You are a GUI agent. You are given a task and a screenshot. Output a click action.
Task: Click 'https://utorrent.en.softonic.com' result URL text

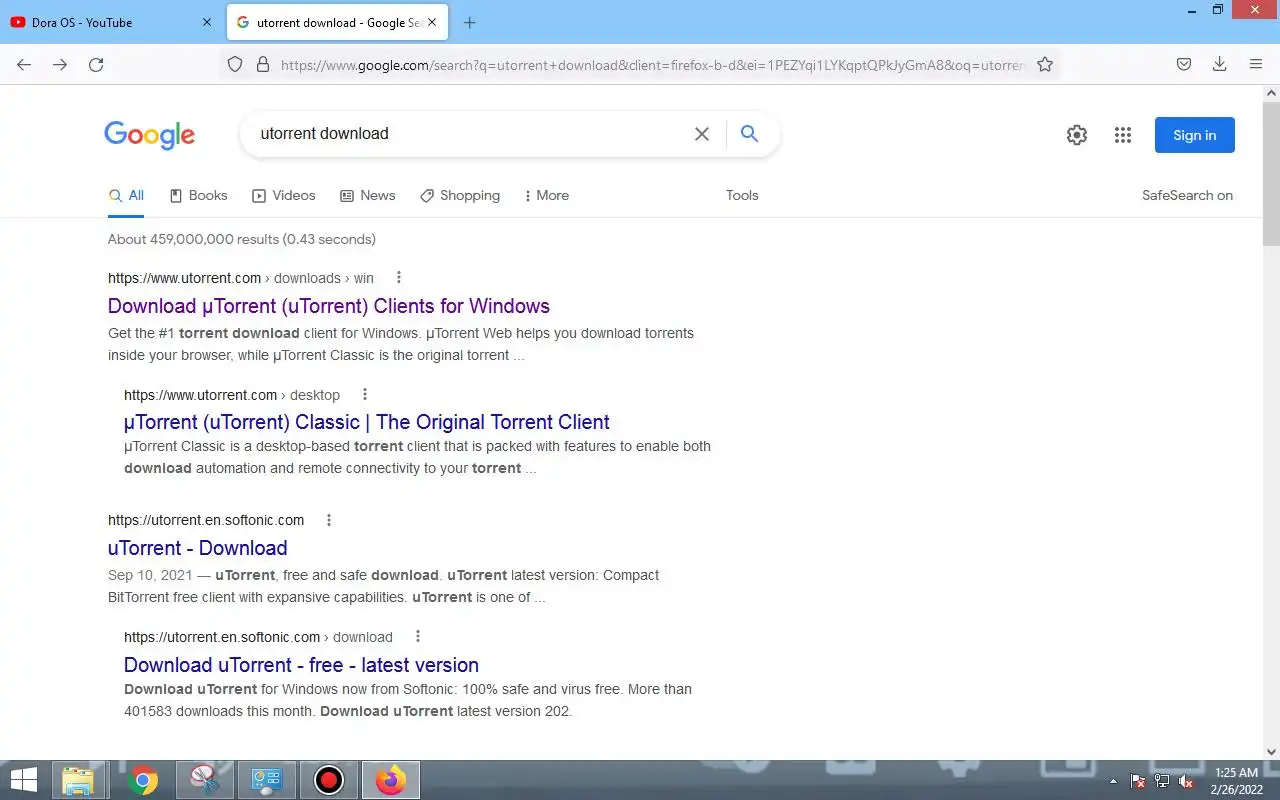pyautogui.click(x=206, y=520)
